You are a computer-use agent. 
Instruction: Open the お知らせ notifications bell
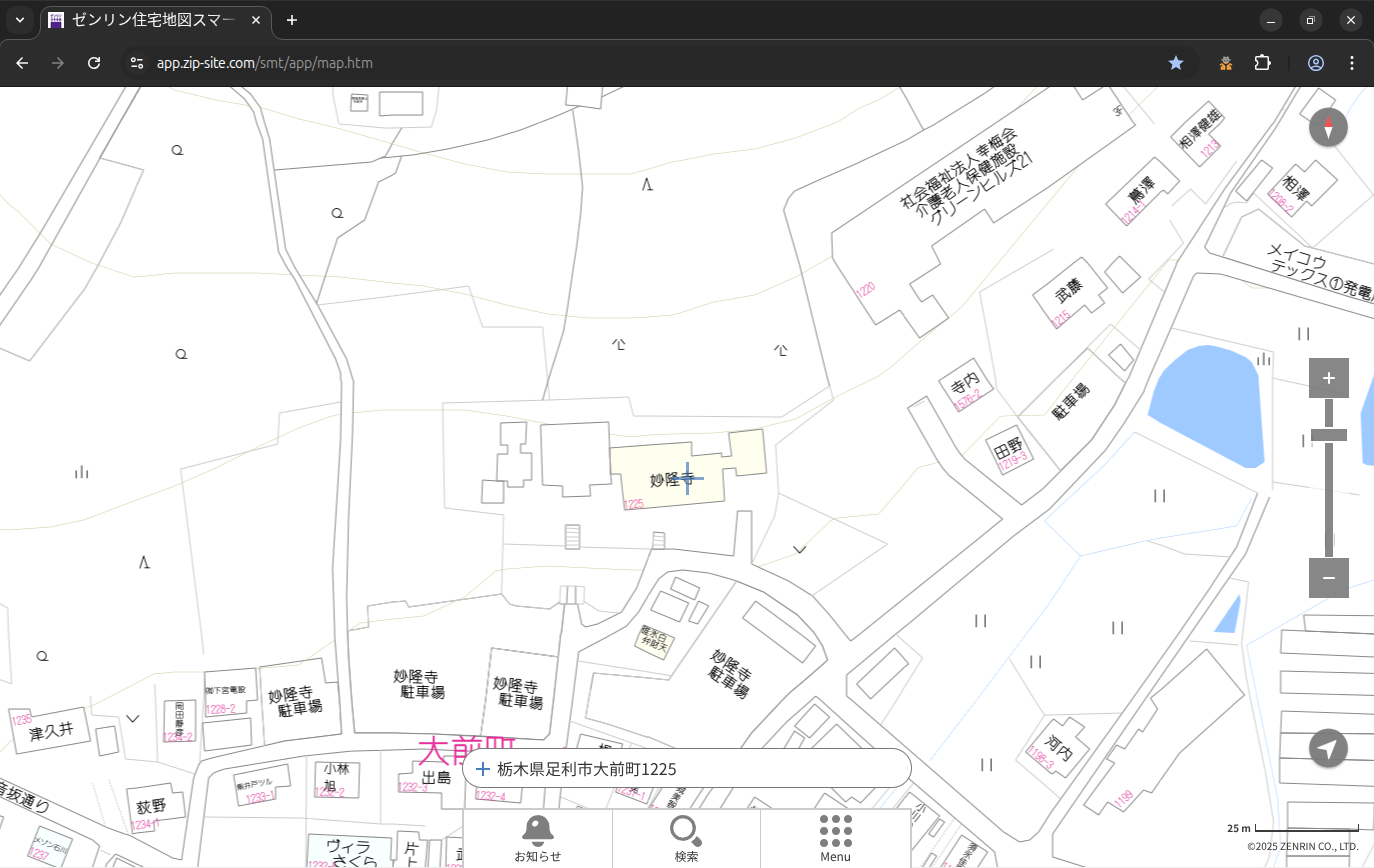(538, 838)
